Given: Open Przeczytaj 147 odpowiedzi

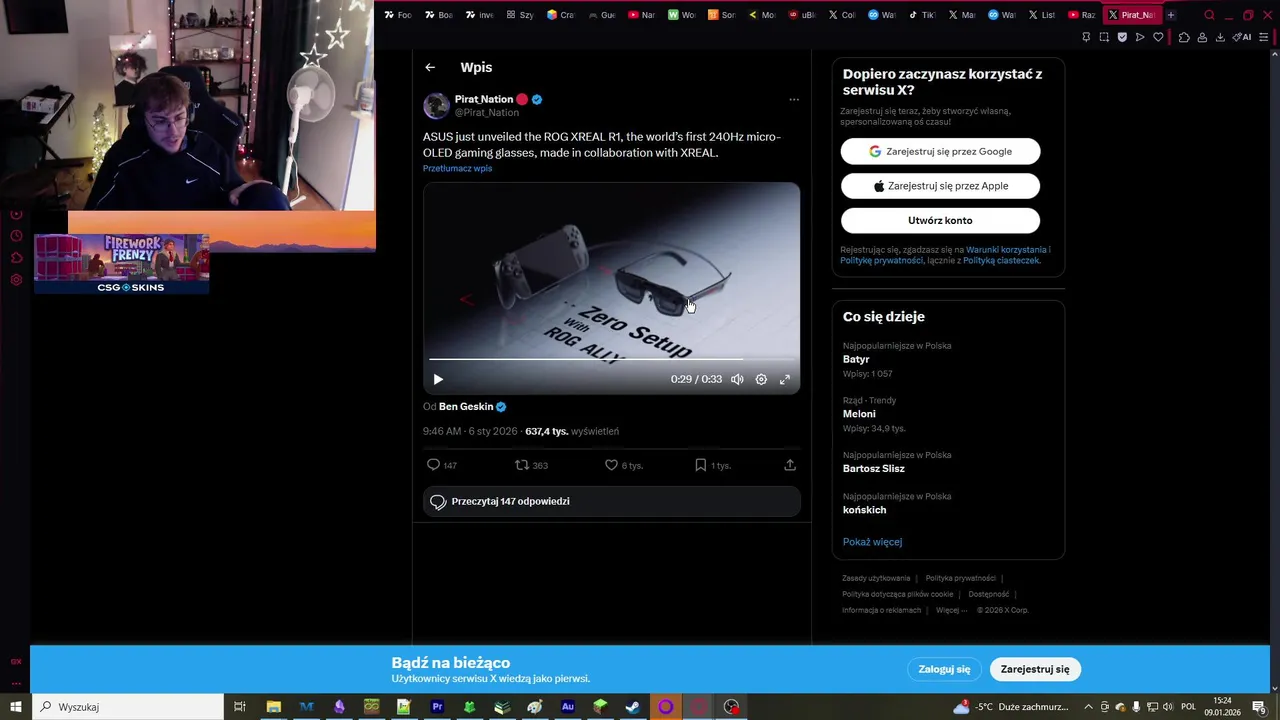Looking at the screenshot, I should [x=611, y=501].
